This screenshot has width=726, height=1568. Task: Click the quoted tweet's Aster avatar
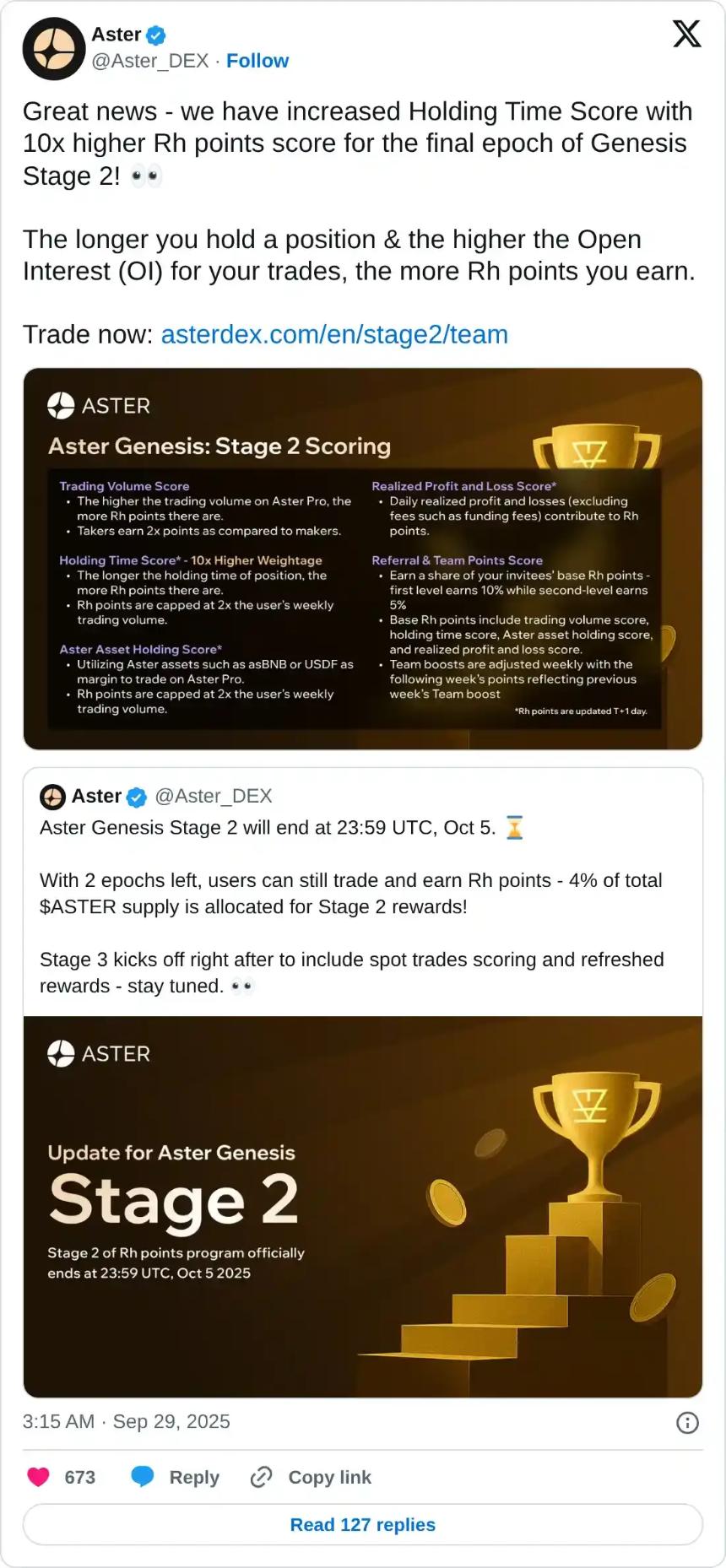(x=51, y=796)
